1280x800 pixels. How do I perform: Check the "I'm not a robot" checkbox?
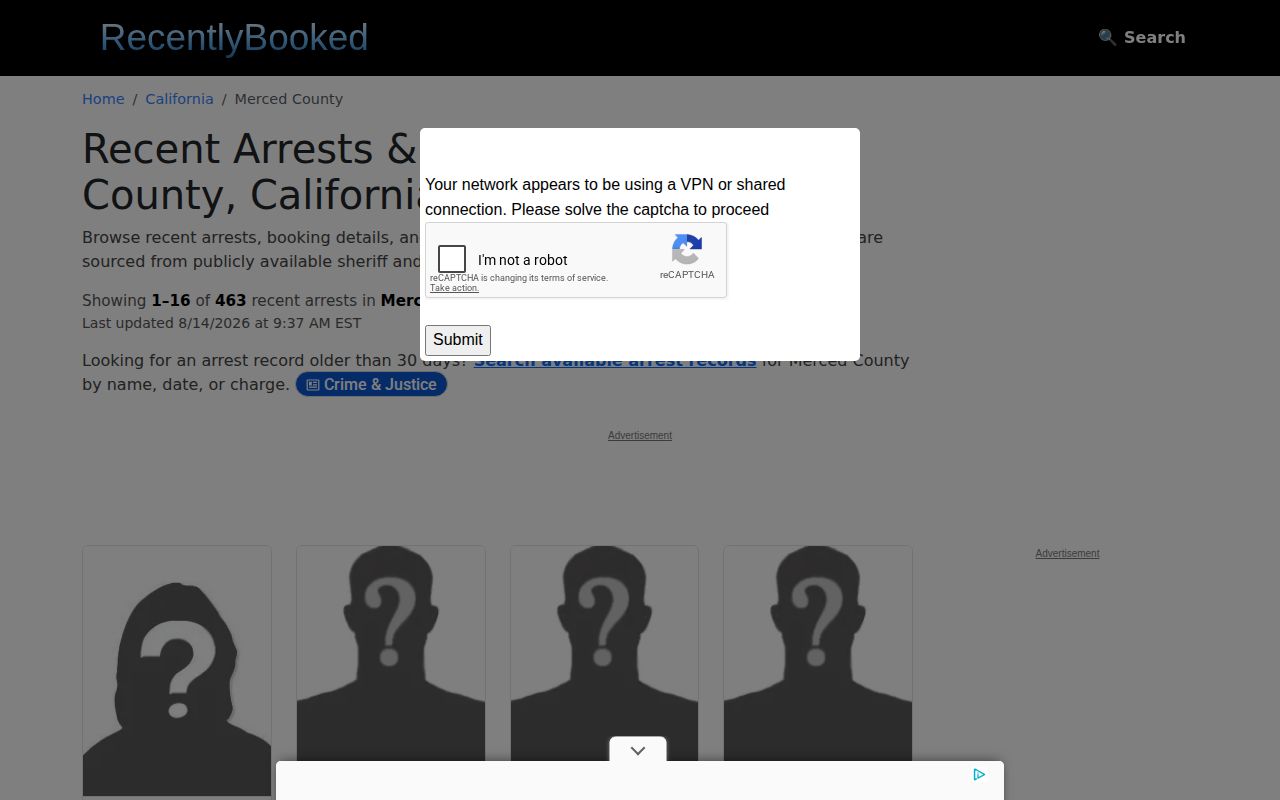pyautogui.click(x=452, y=259)
